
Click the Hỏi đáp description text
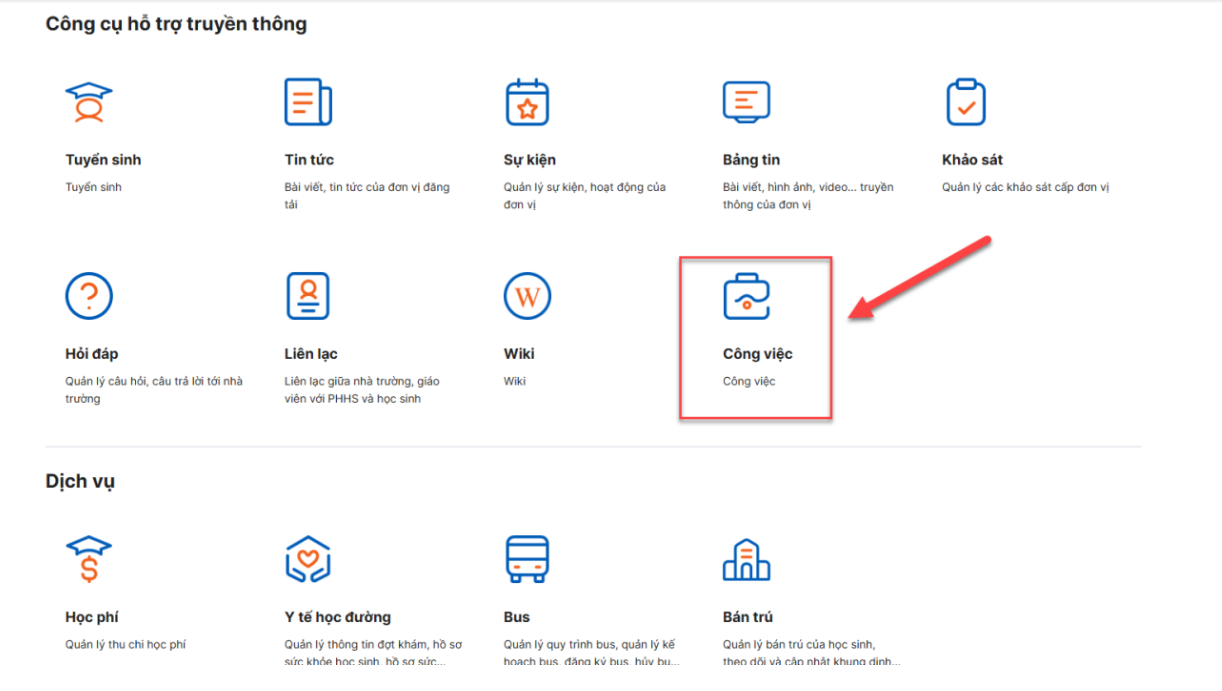(154, 390)
